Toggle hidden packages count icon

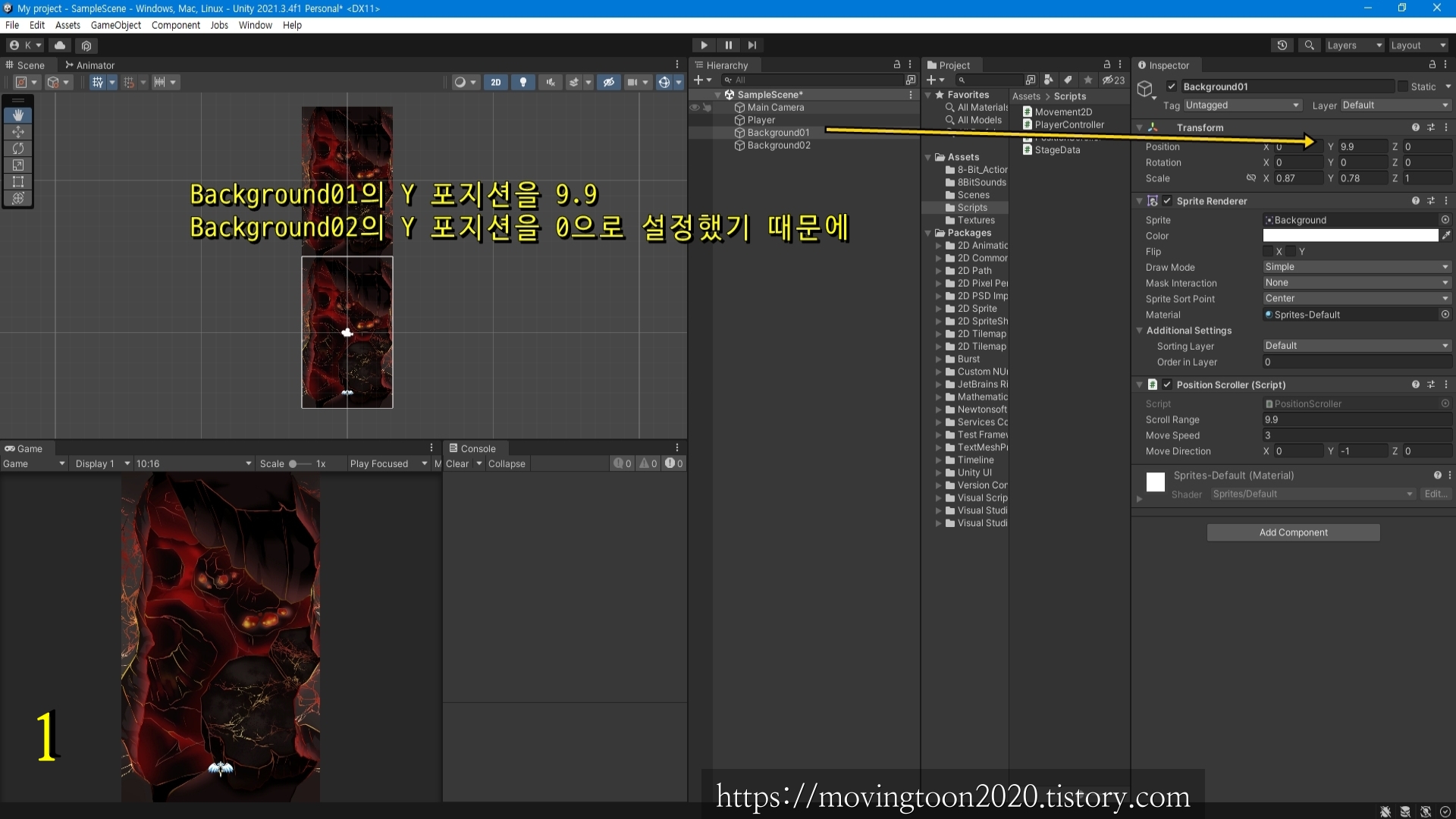pyautogui.click(x=1114, y=80)
